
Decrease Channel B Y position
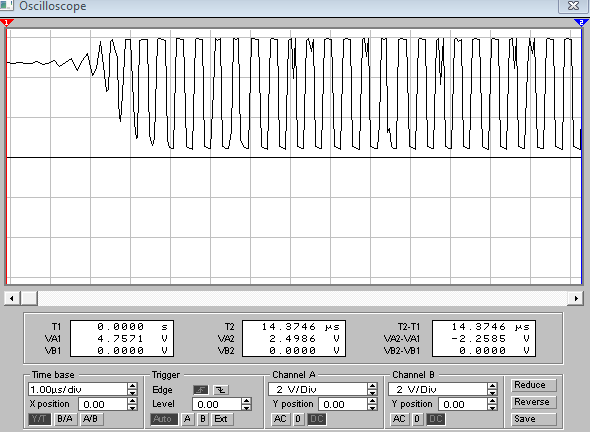click(x=493, y=408)
